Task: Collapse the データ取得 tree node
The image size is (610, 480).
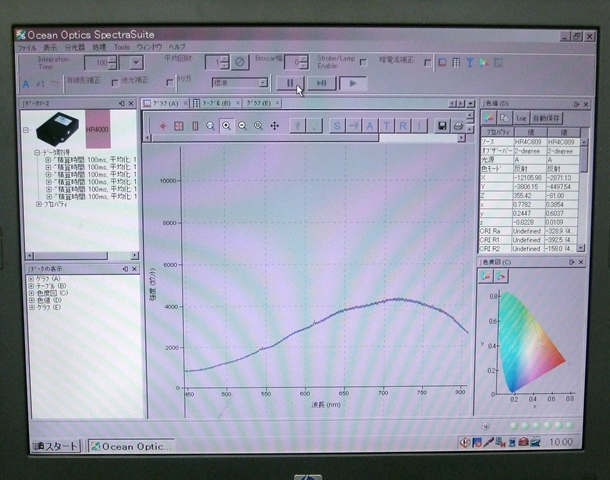Action: pyautogui.click(x=37, y=152)
